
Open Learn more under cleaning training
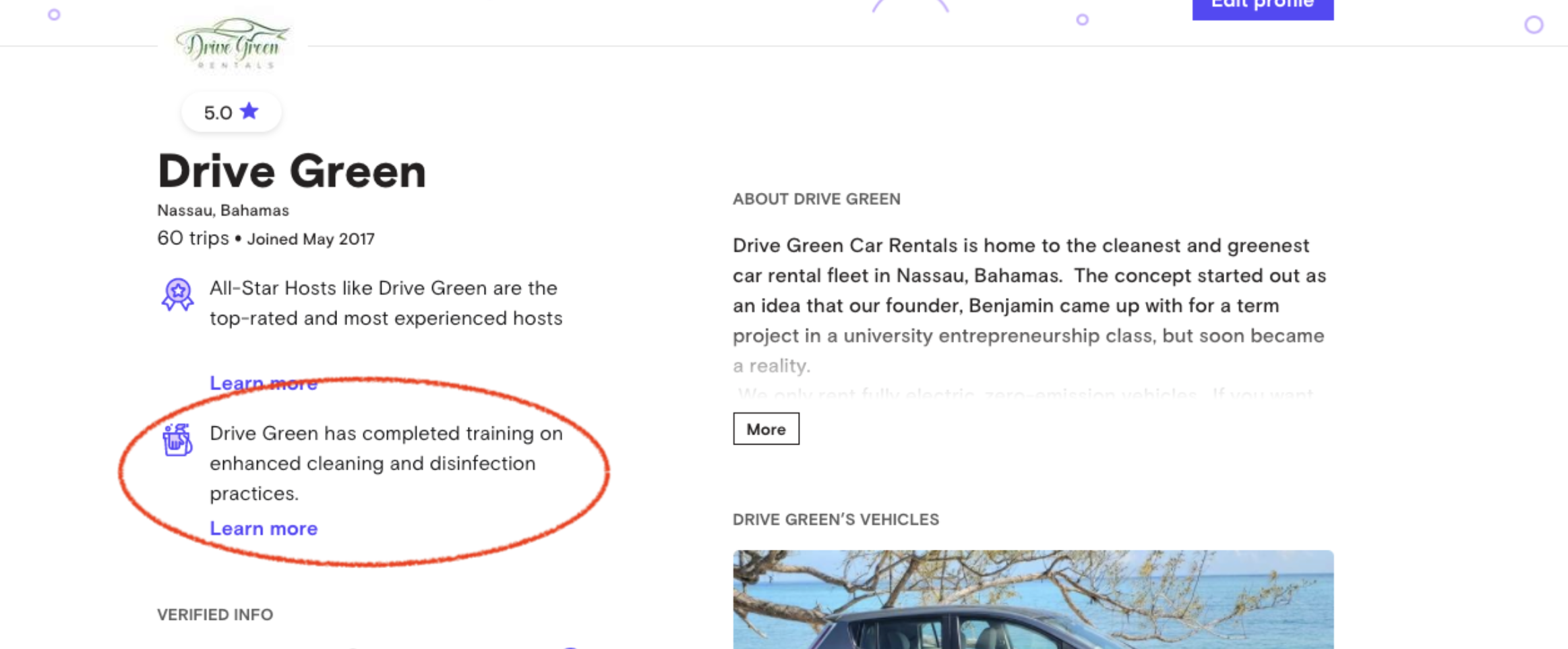tap(264, 528)
